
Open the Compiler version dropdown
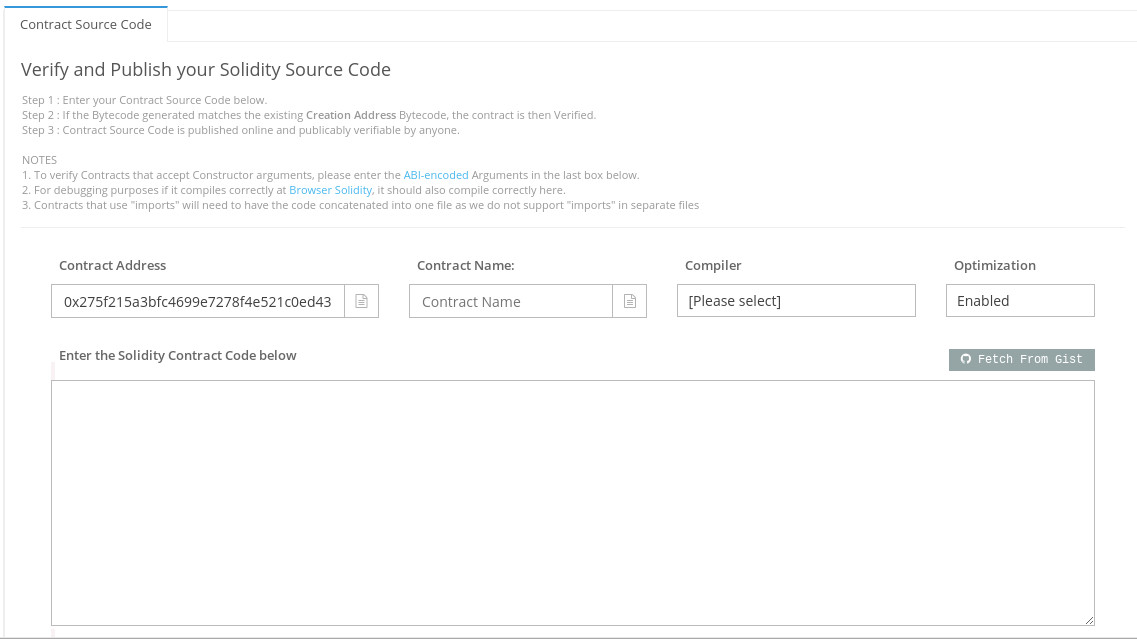pos(796,300)
